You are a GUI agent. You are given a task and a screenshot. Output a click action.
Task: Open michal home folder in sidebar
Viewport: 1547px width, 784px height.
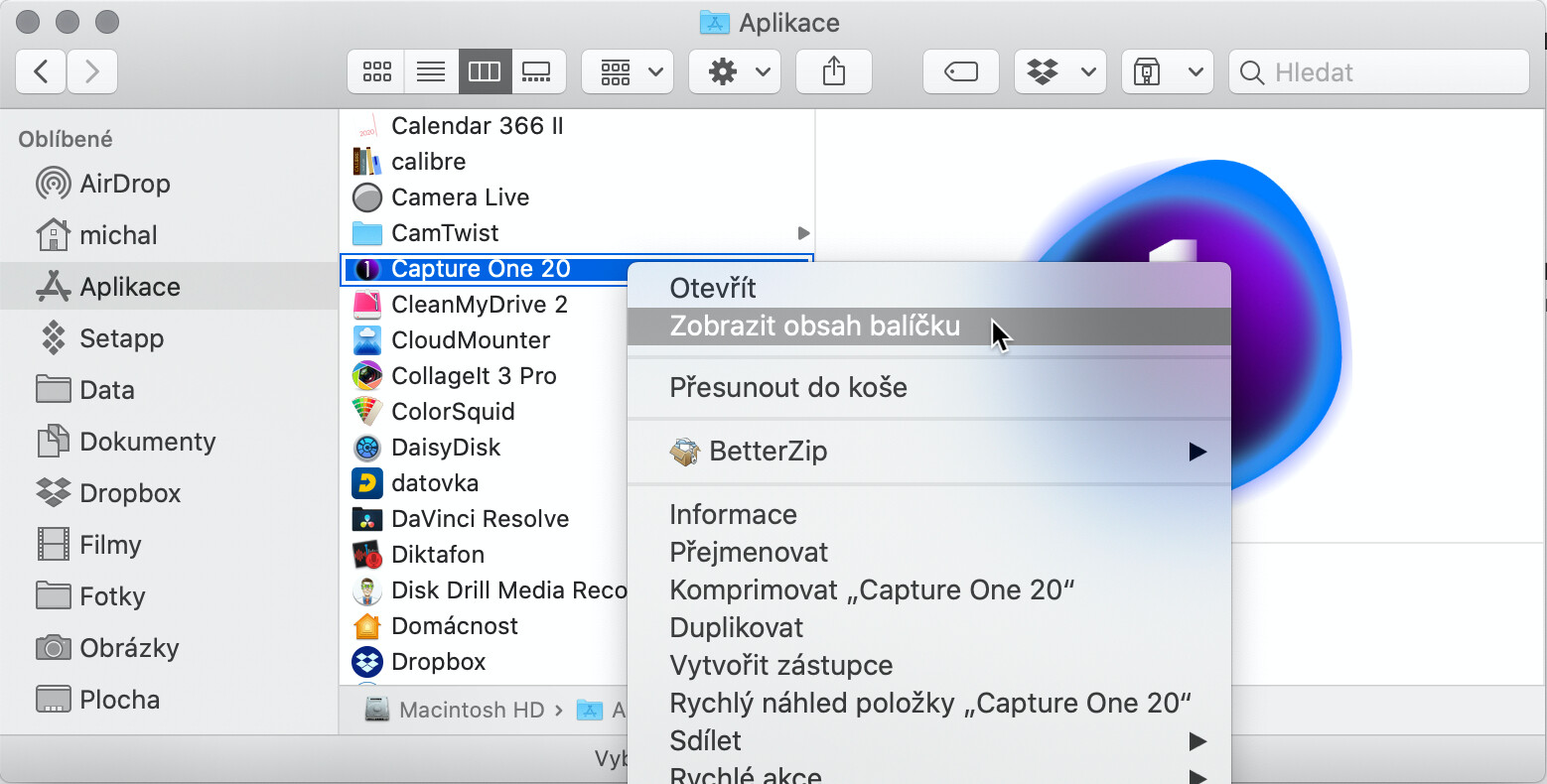(169, 235)
